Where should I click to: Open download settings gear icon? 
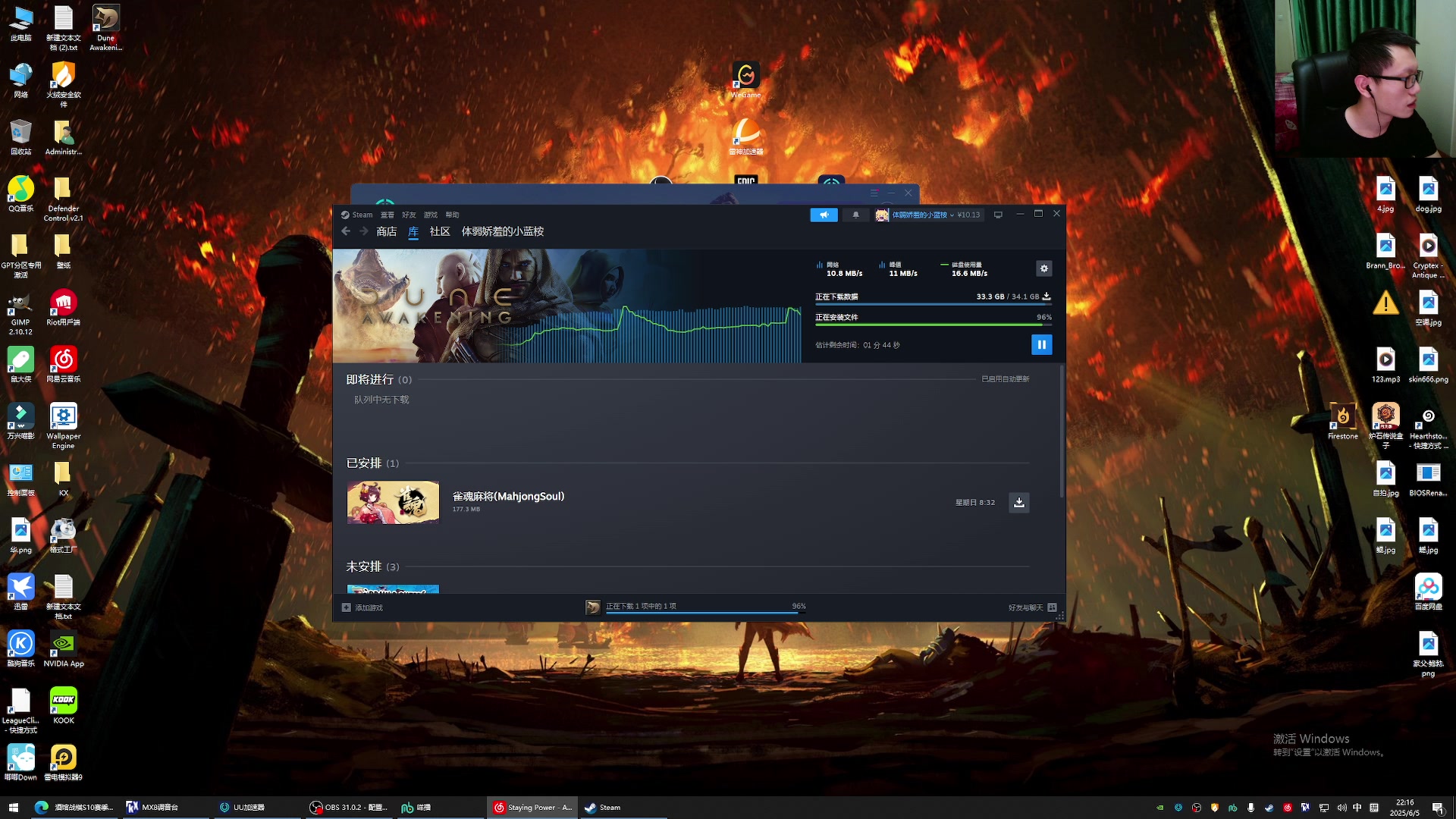point(1044,268)
